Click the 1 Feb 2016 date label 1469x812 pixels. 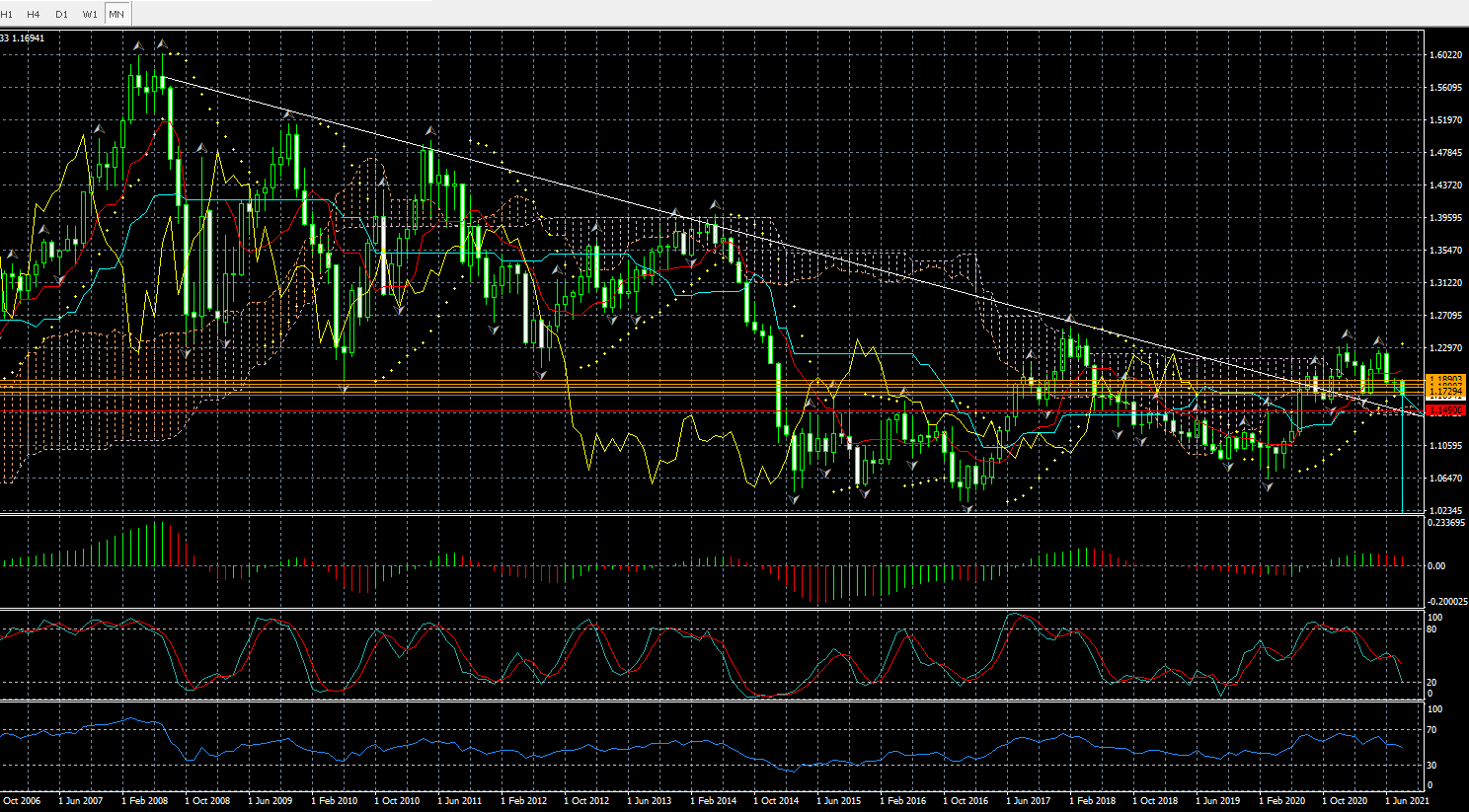coord(902,801)
